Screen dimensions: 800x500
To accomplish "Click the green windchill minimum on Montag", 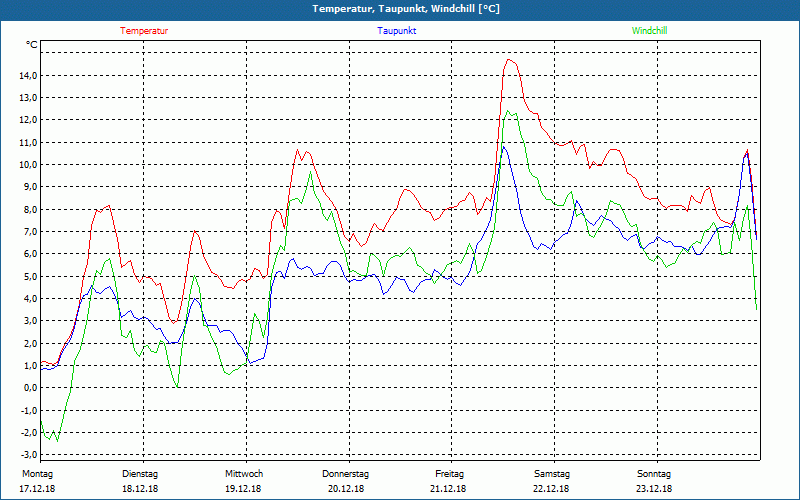I will pos(57,441).
